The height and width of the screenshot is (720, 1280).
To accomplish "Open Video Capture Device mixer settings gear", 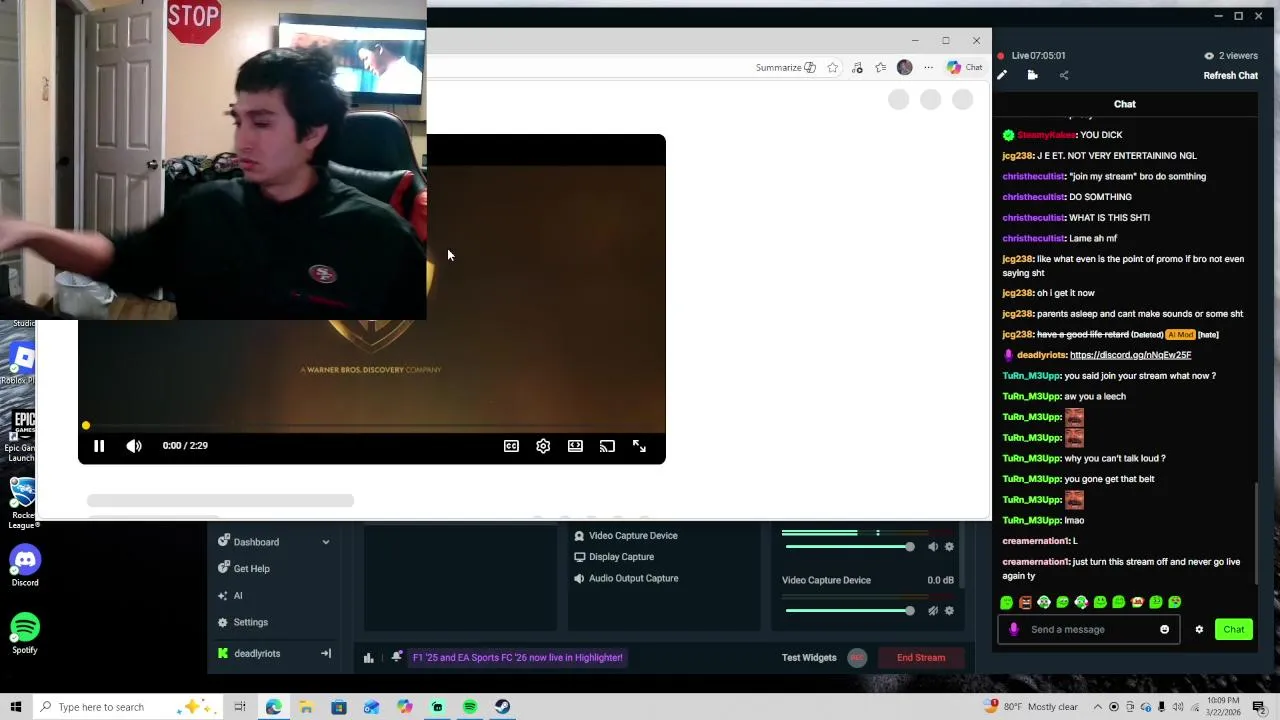I will pos(949,611).
